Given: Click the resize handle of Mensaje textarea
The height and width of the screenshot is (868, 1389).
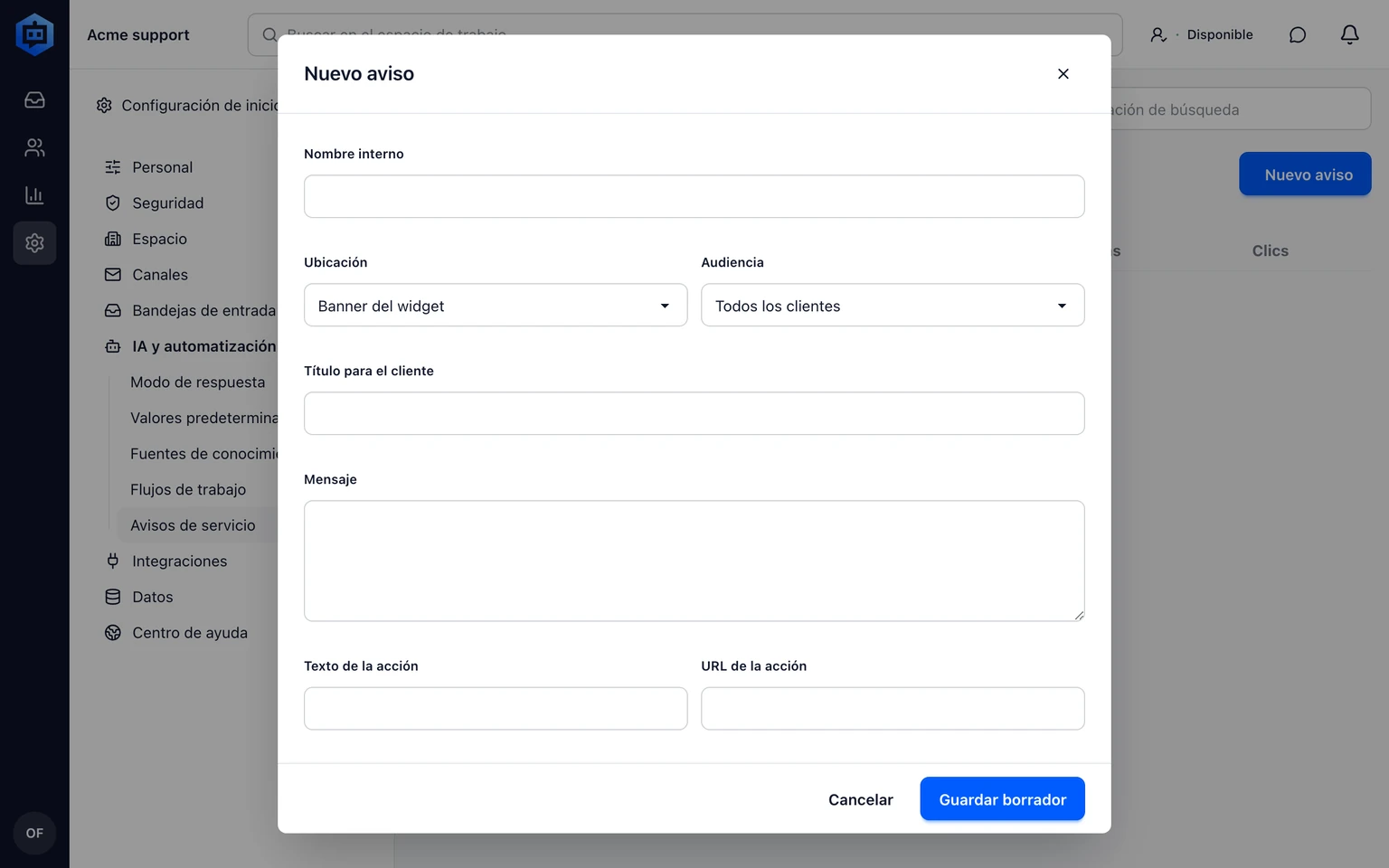Looking at the screenshot, I should click(1079, 615).
